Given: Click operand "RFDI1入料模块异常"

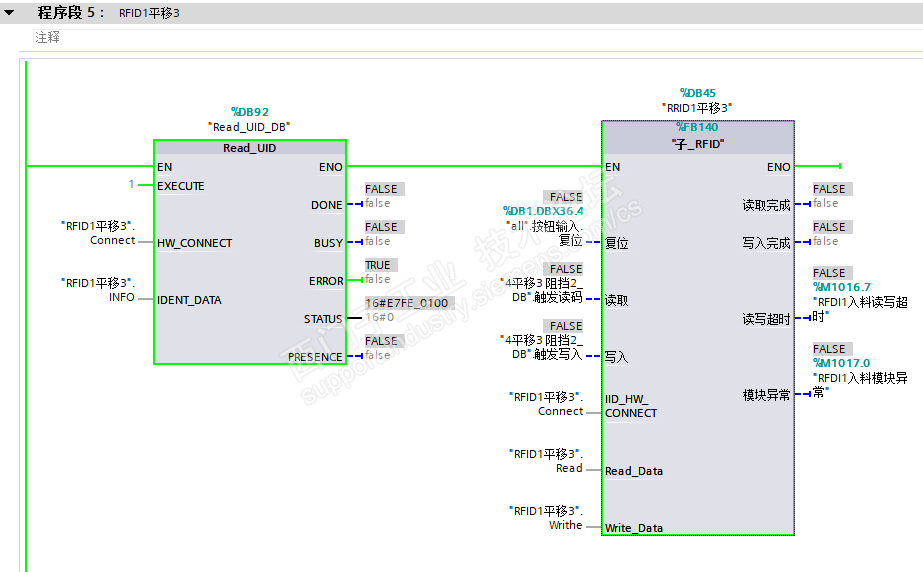Looking at the screenshot, I should click(x=860, y=385).
